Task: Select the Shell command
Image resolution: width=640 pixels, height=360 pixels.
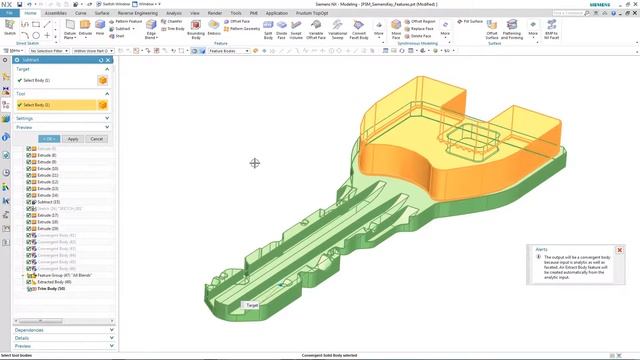Action: tap(117, 36)
